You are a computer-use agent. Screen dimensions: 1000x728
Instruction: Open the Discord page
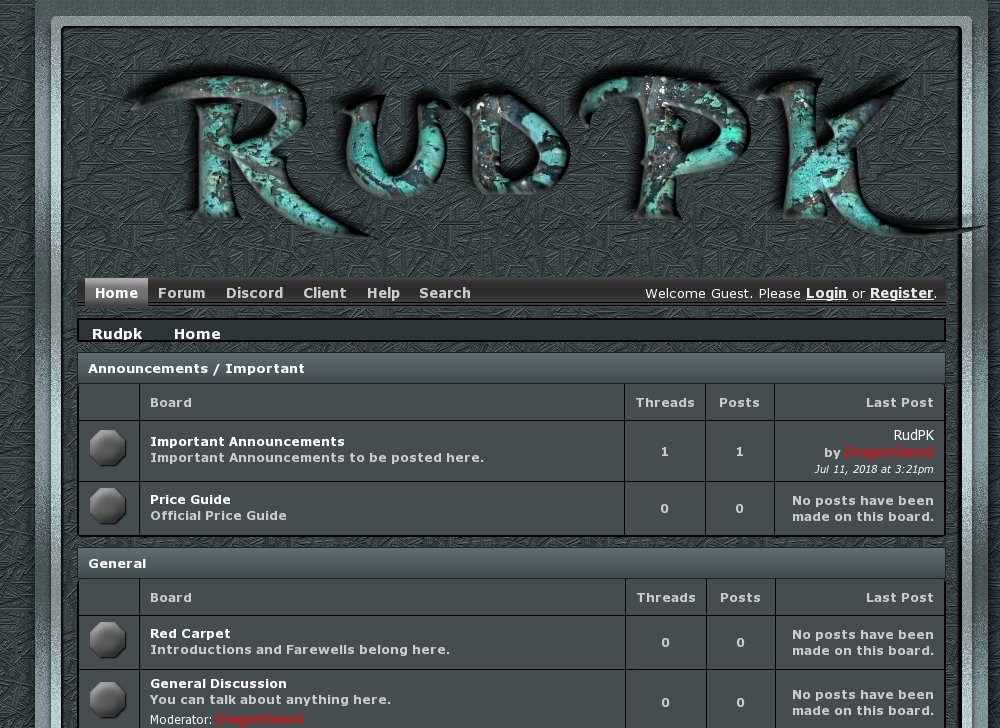coord(254,293)
